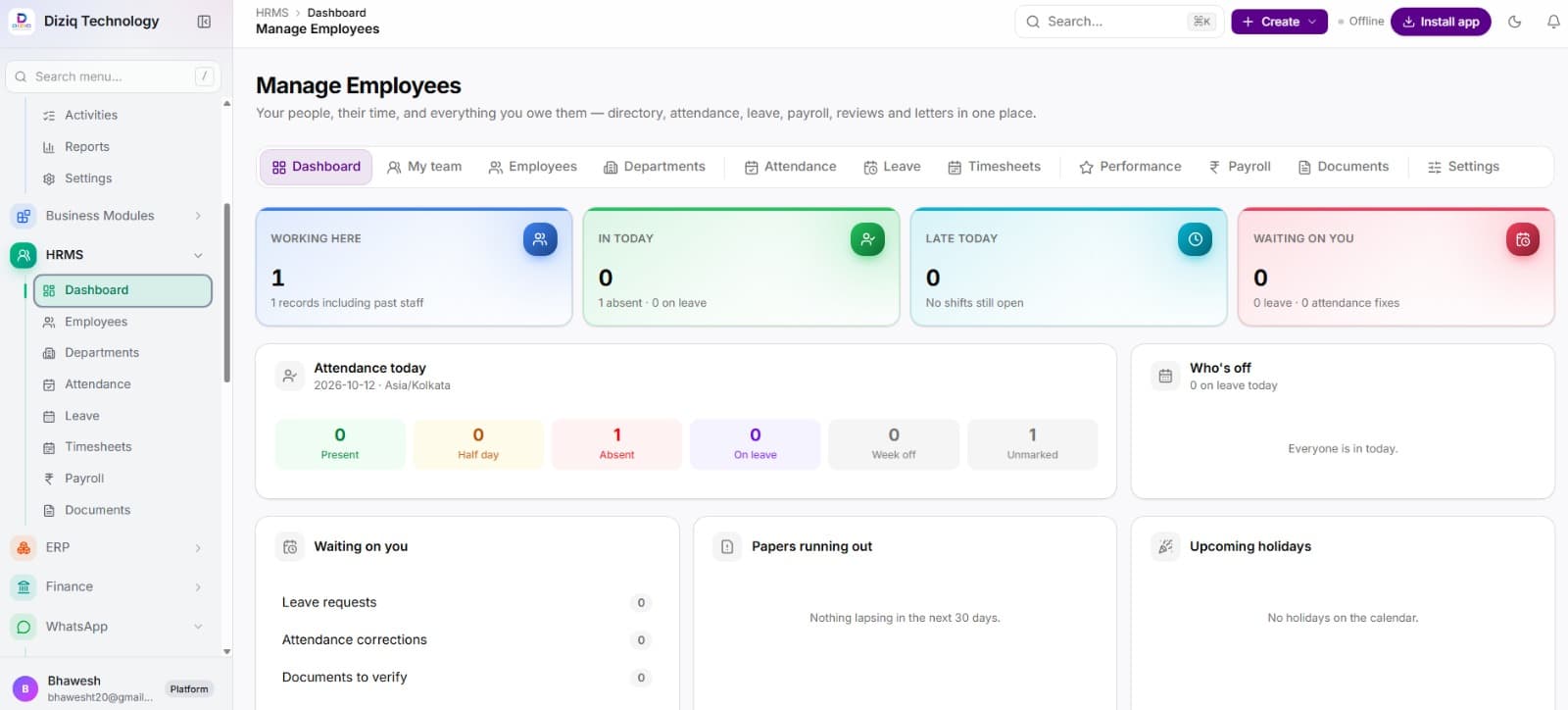The width and height of the screenshot is (1568, 710).
Task: Switch to the My team tab
Action: tap(424, 167)
